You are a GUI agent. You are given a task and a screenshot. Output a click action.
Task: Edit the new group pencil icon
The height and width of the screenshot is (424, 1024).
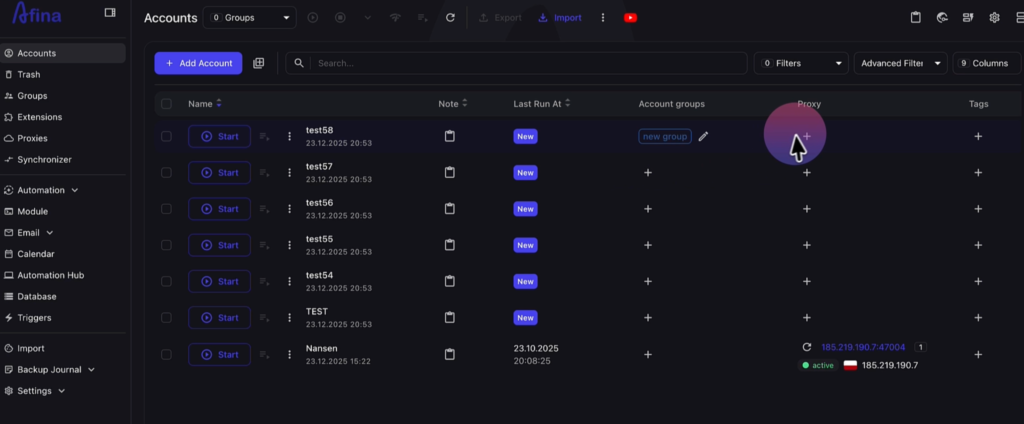click(703, 137)
